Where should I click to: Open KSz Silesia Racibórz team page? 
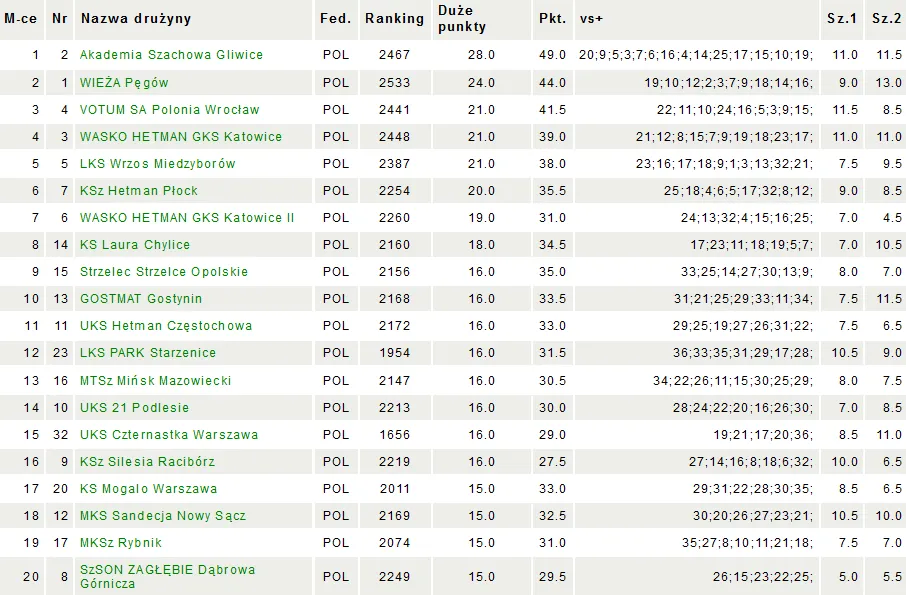[147, 462]
